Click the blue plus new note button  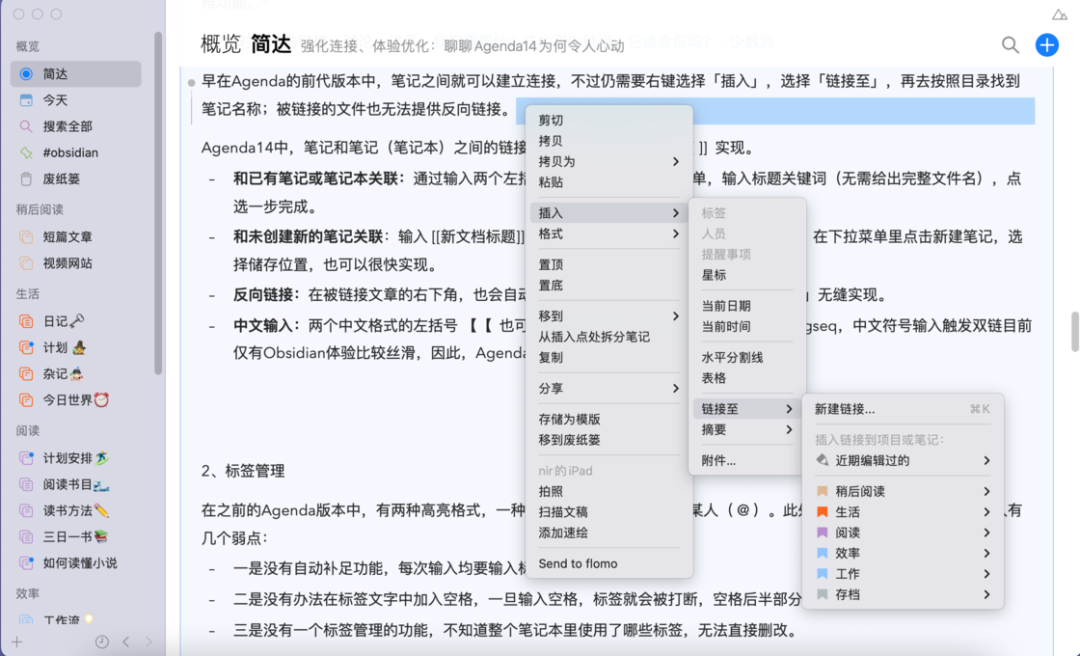pyautogui.click(x=1047, y=45)
